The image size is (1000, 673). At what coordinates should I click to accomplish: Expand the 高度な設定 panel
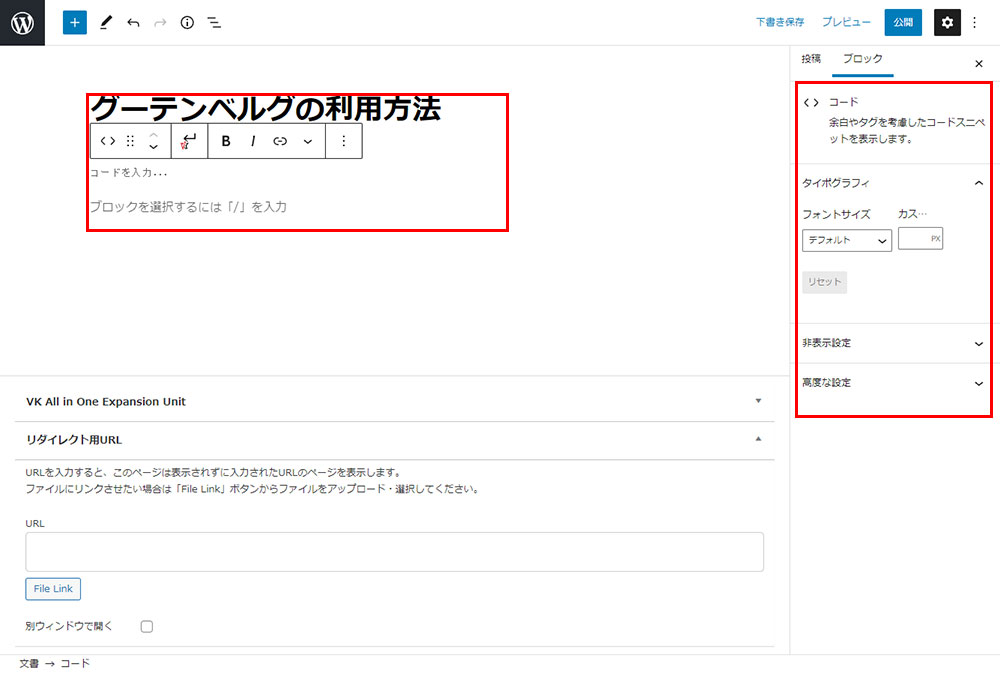(x=892, y=383)
